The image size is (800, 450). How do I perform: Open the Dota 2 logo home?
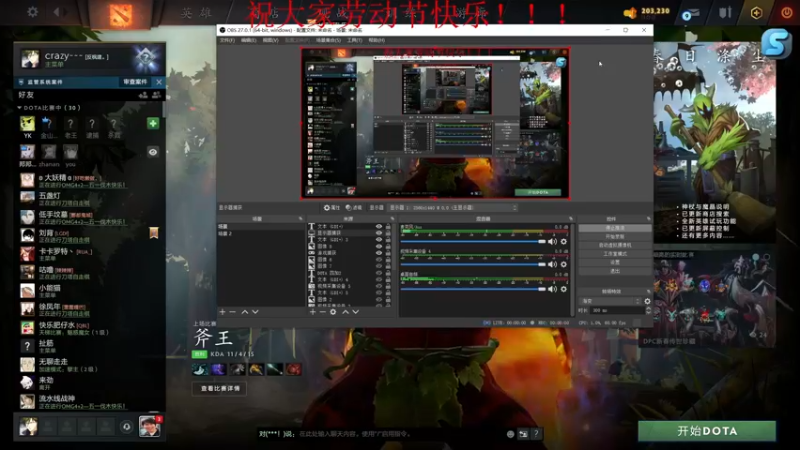(121, 14)
